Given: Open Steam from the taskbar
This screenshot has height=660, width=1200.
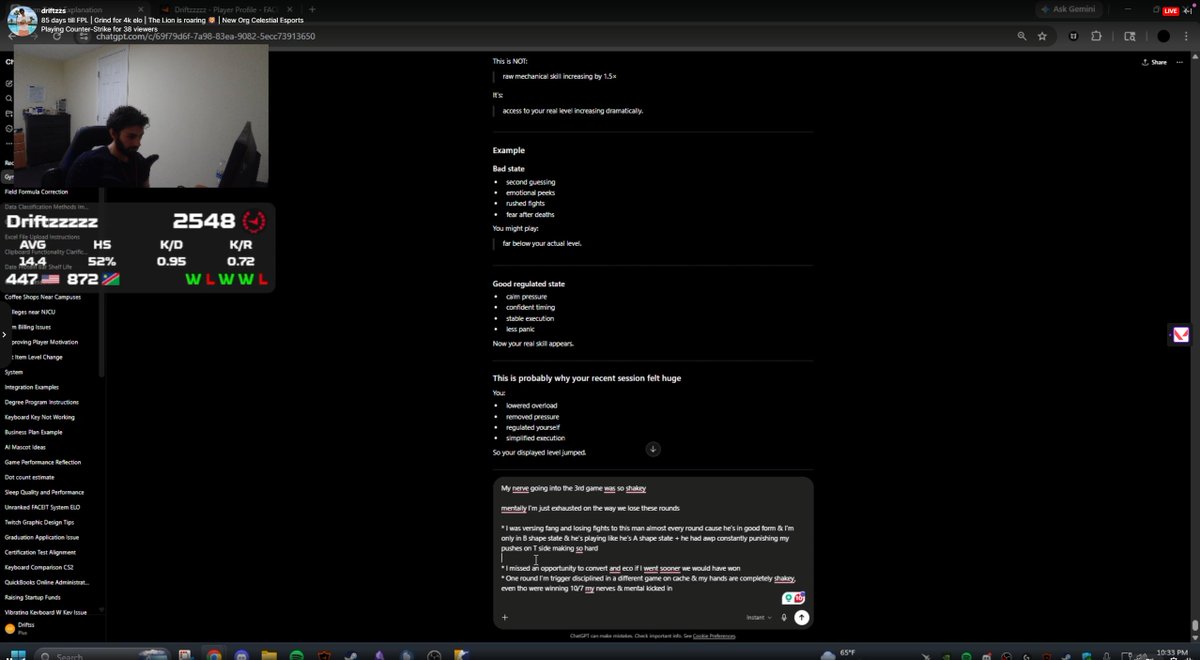Looking at the screenshot, I should pyautogui.click(x=351, y=655).
